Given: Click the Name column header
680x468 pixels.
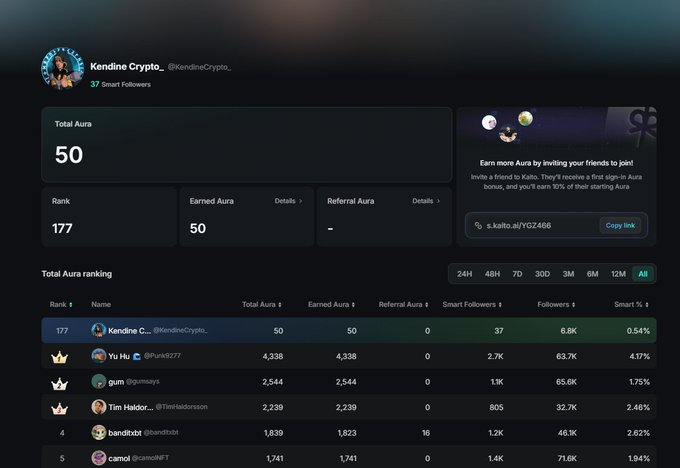Looking at the screenshot, I should pyautogui.click(x=101, y=304).
